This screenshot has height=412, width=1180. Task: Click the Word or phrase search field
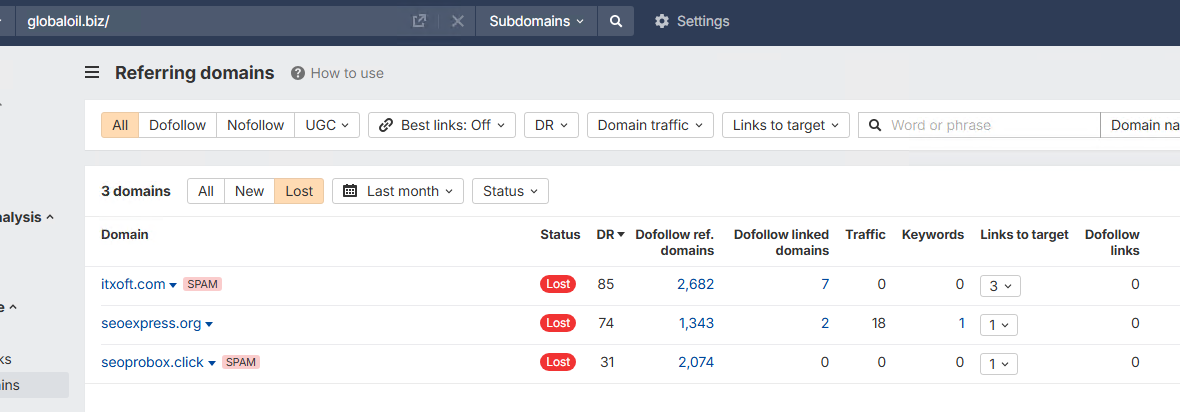click(x=990, y=125)
